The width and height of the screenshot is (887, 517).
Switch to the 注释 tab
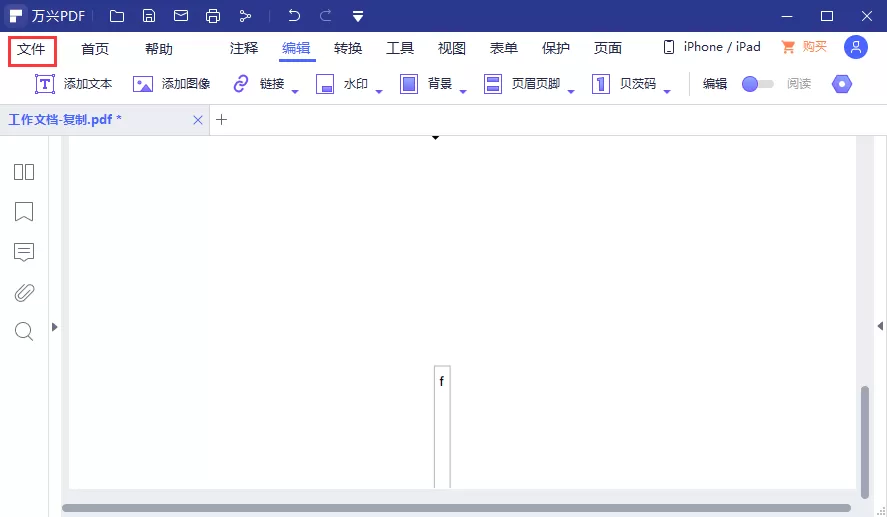coord(244,48)
